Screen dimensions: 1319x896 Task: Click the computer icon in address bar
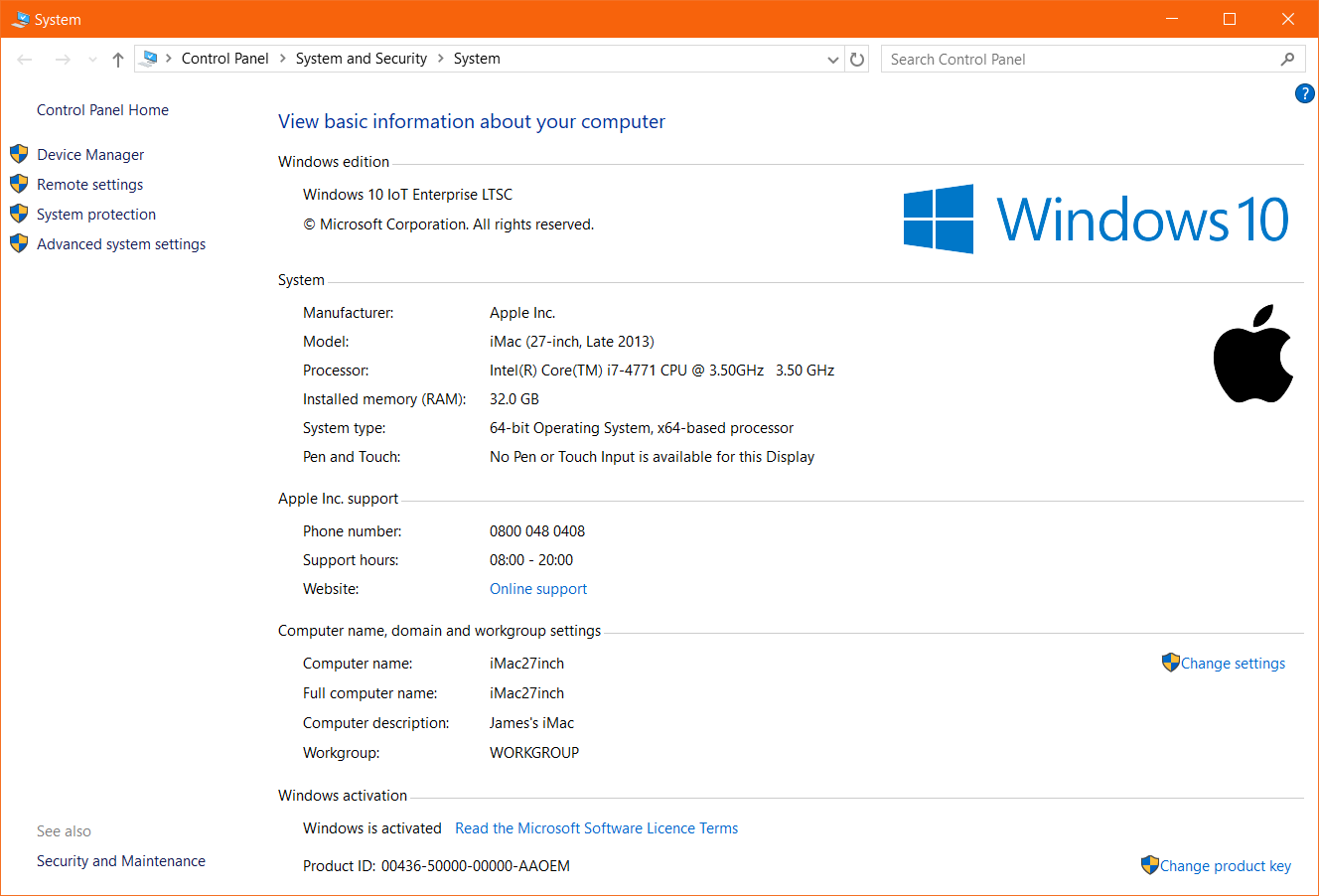tap(149, 59)
